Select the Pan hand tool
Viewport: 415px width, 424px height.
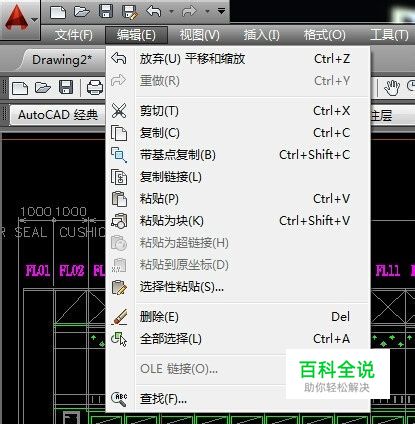(x=392, y=88)
